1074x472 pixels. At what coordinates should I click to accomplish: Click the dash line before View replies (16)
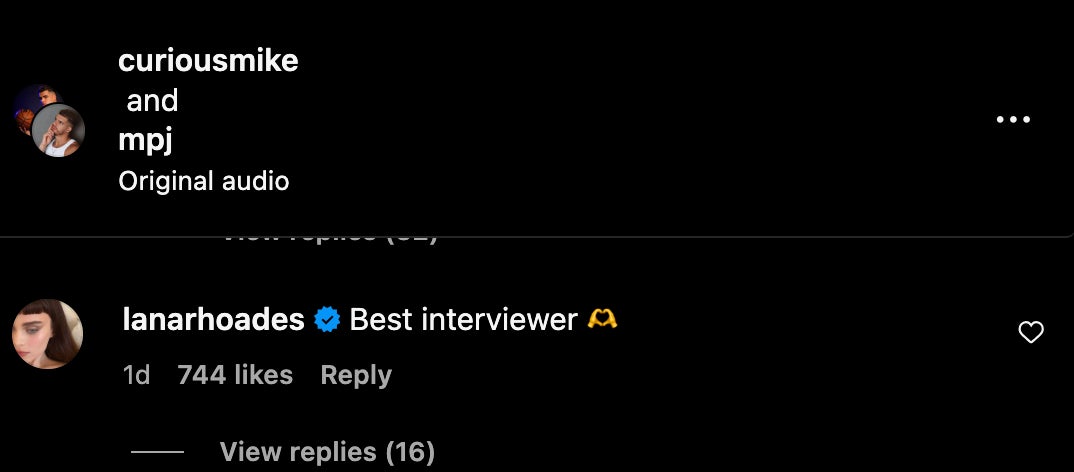157,452
